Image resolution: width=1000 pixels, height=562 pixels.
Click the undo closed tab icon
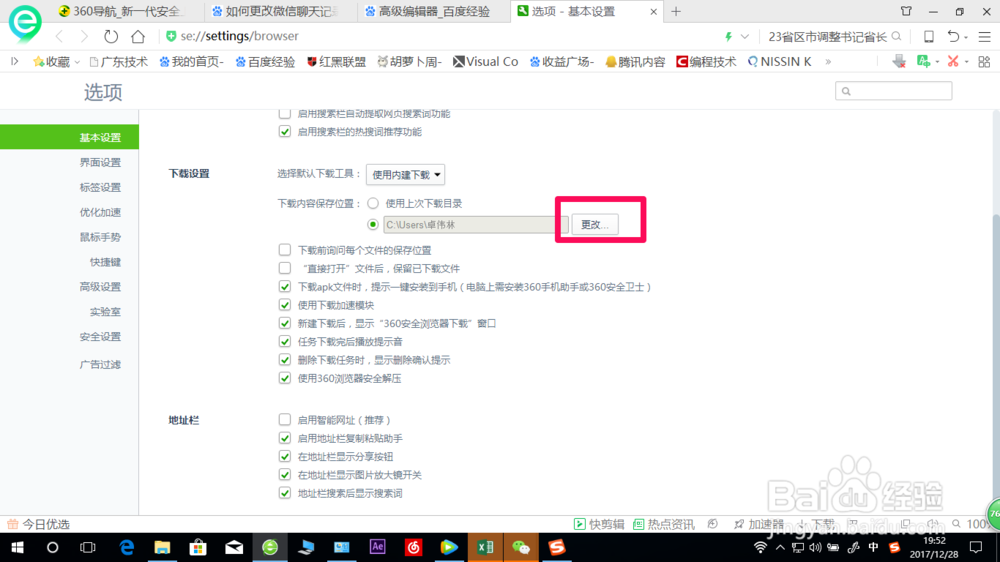pos(953,36)
